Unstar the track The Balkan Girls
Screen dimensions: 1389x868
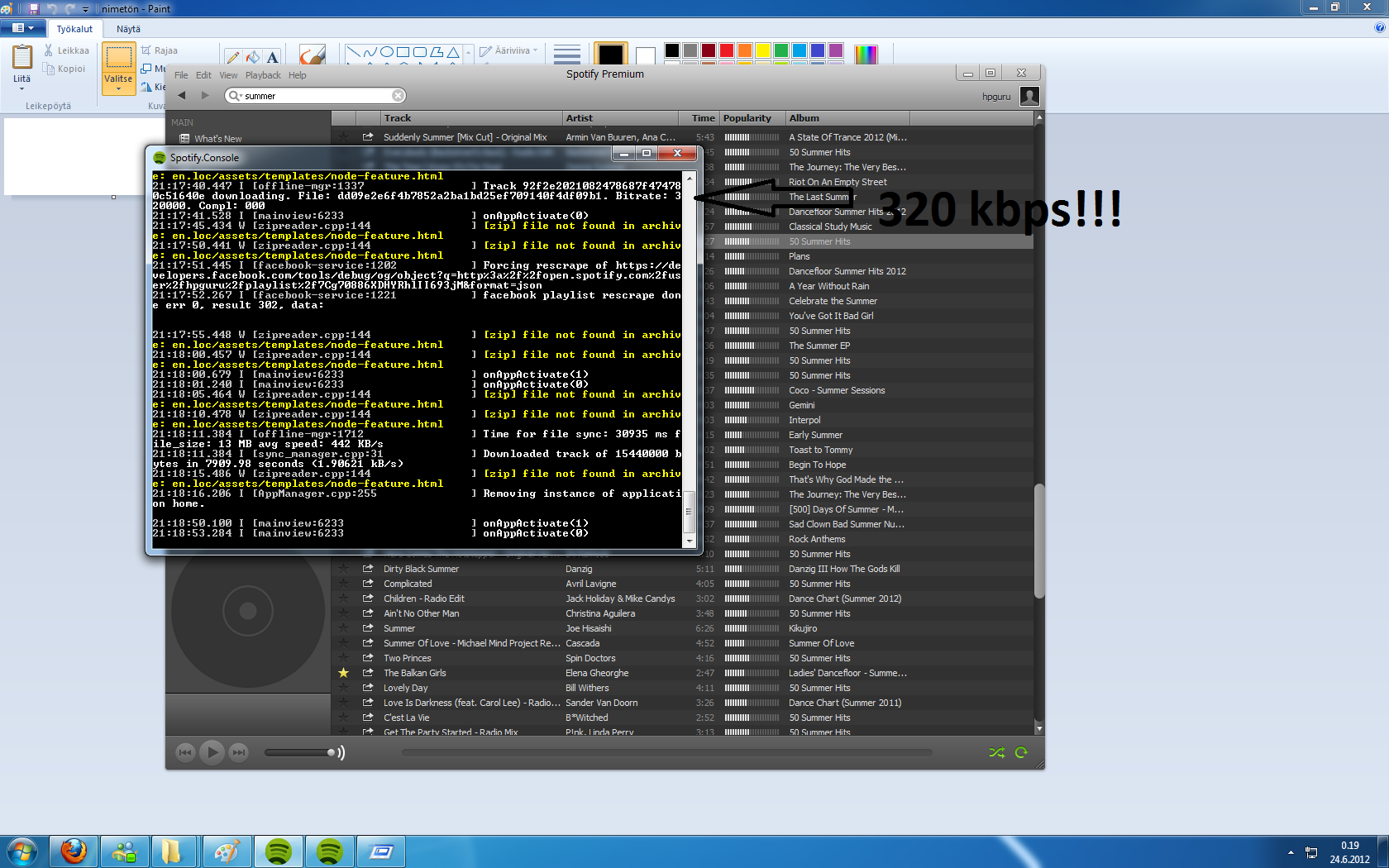pyautogui.click(x=343, y=673)
